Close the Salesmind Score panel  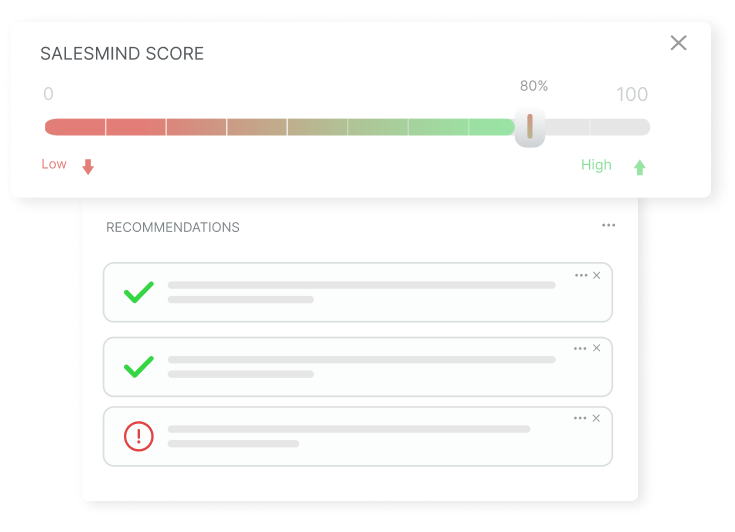(678, 43)
